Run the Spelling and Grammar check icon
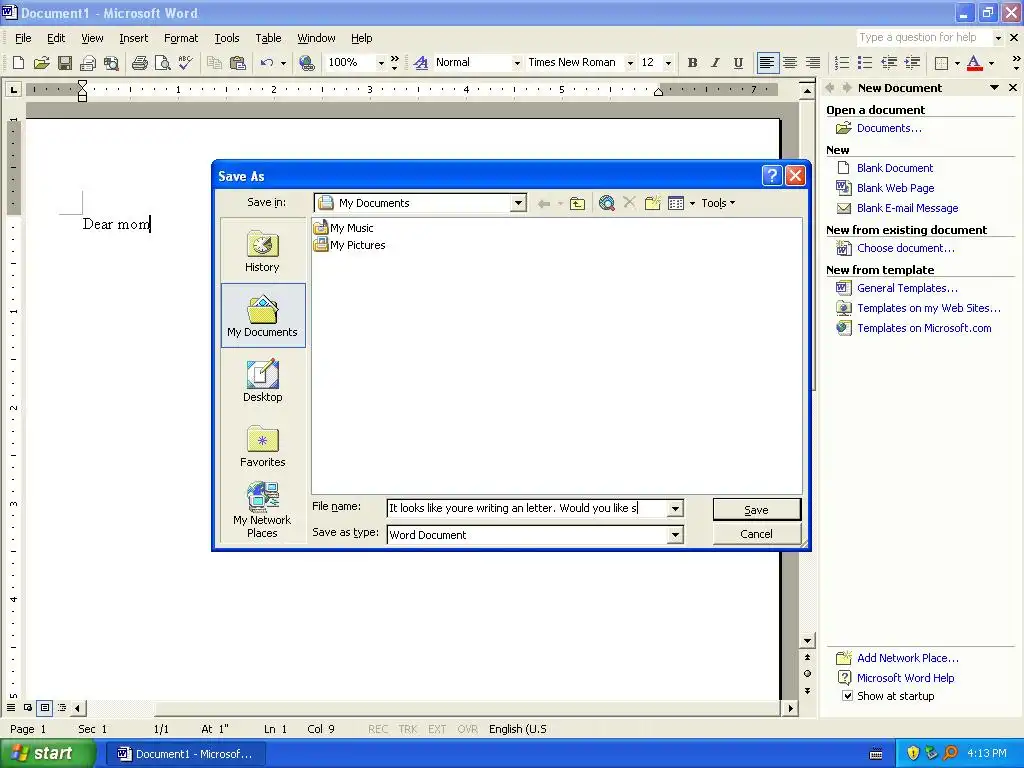 click(x=185, y=63)
